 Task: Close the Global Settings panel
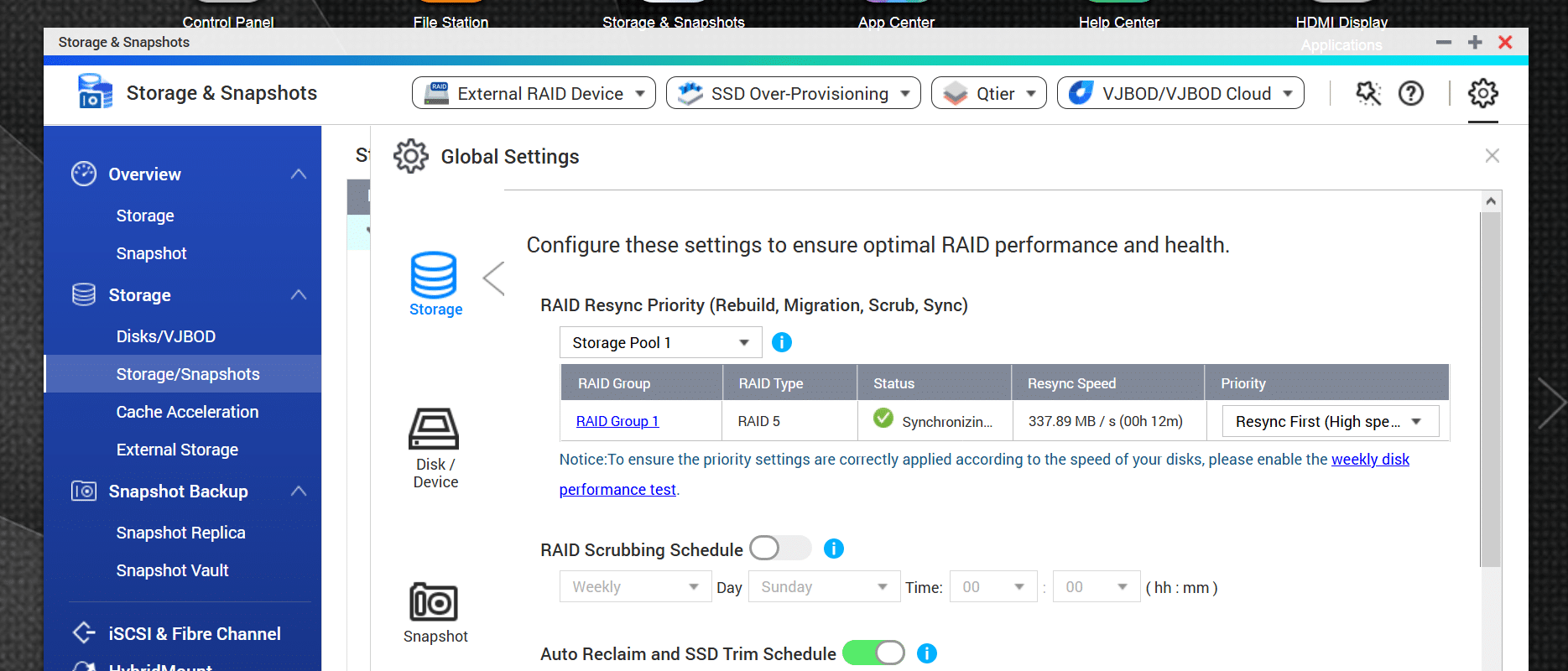point(1492,156)
